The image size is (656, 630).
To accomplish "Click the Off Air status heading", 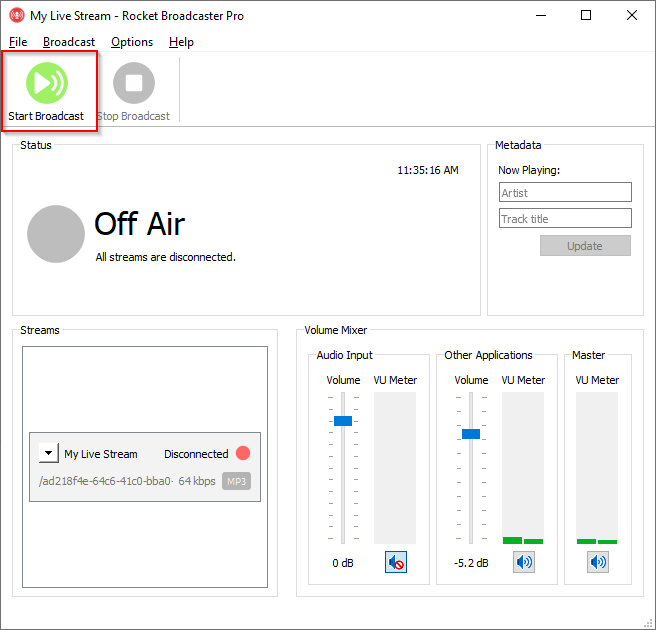I will coord(139,224).
